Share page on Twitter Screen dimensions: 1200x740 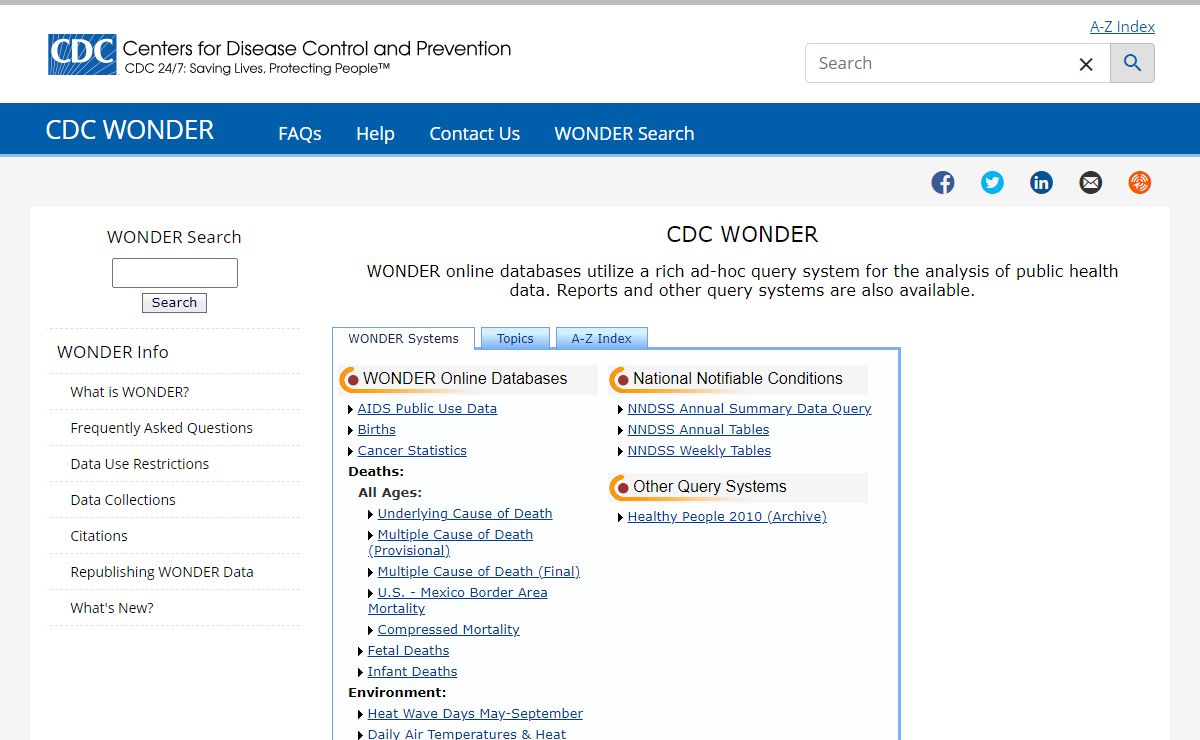point(992,182)
